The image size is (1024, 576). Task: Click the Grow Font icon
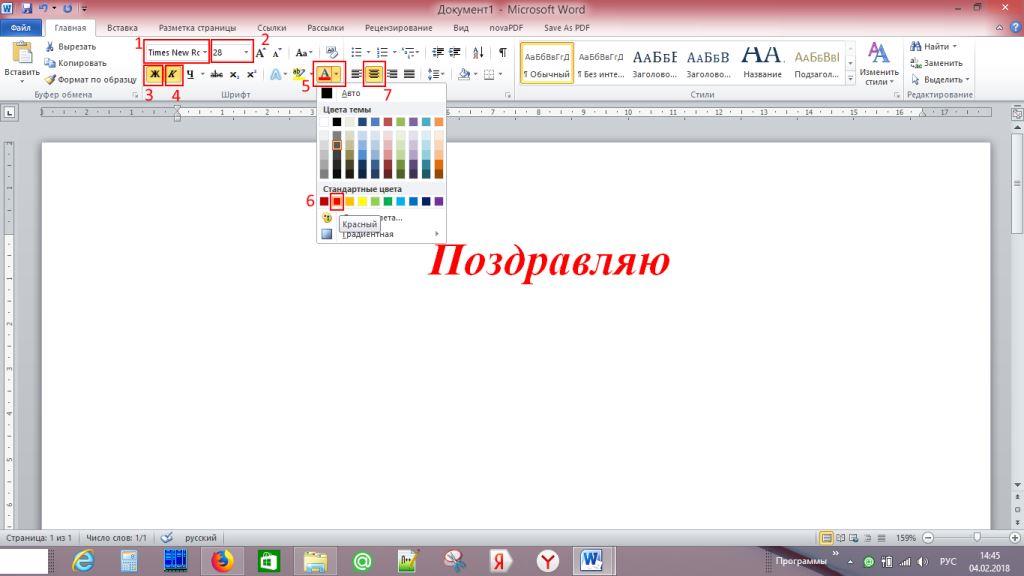click(x=261, y=52)
